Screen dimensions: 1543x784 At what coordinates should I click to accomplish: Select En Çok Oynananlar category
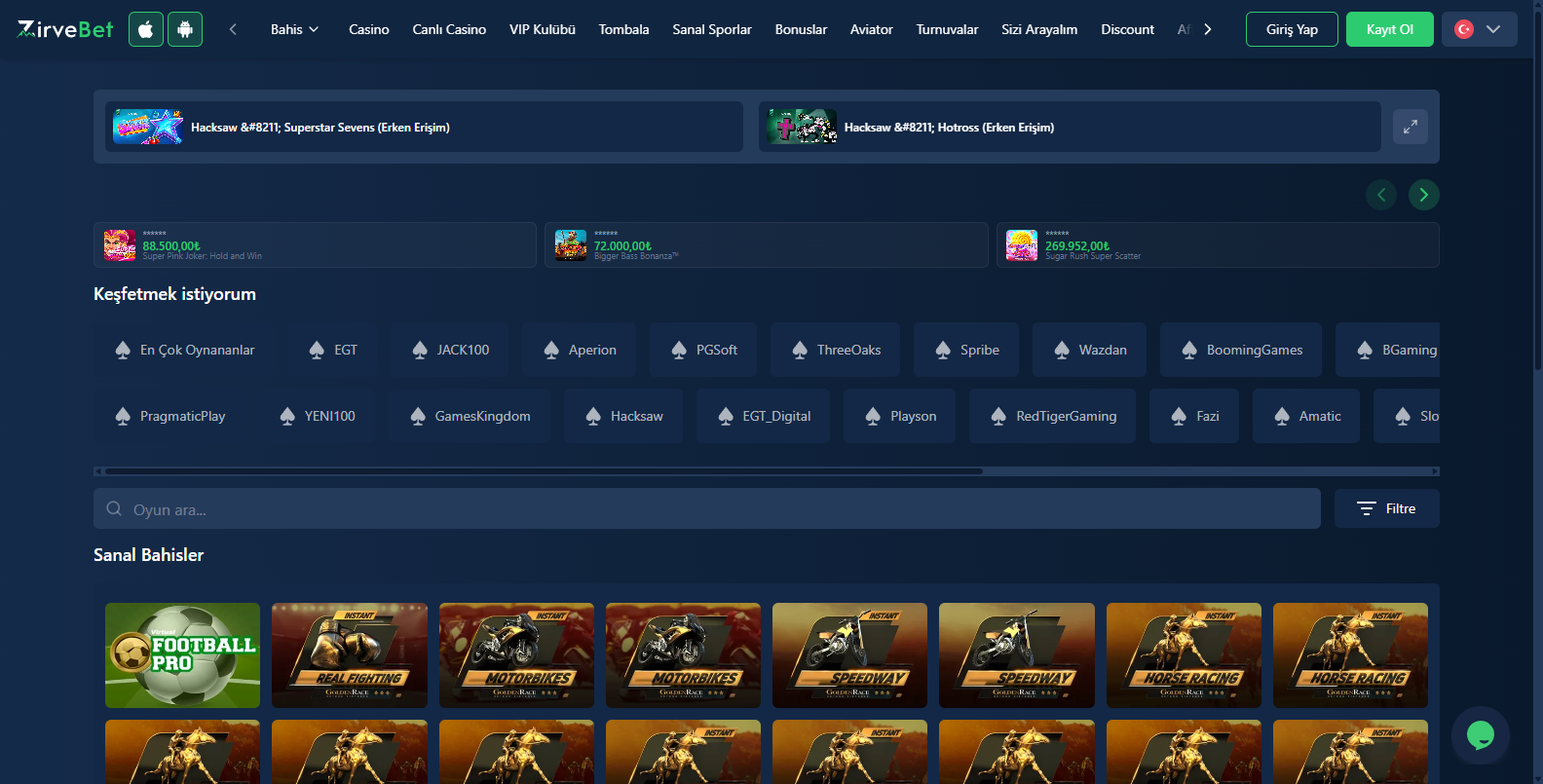click(184, 350)
